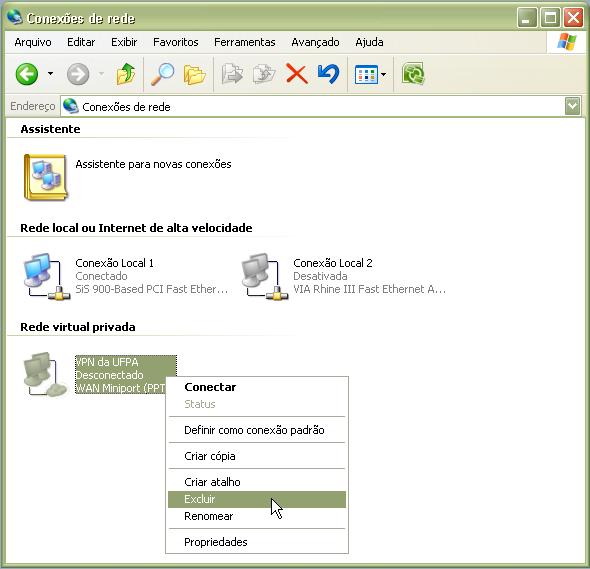Screen dimensions: 590x569
Task: Click the blue Undo arrow icon
Action: [328, 74]
